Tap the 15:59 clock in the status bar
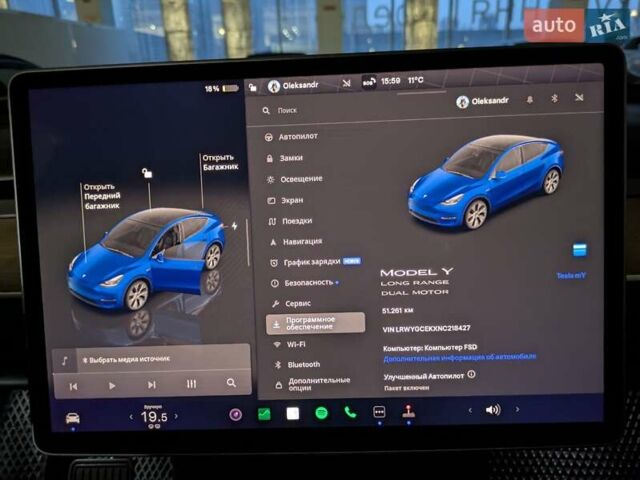Screen dimensions: 640x480 390,81
